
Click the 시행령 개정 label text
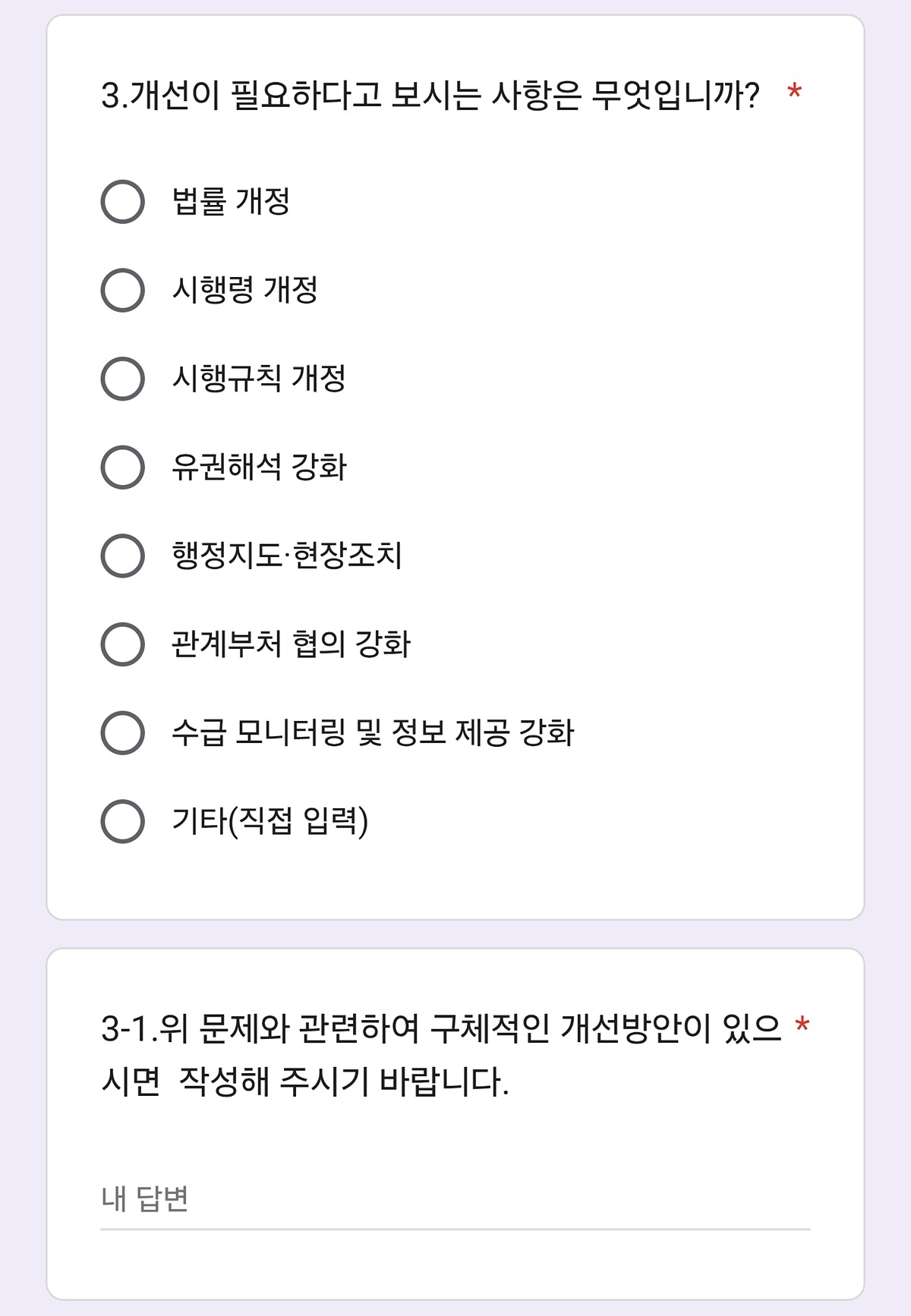(x=245, y=290)
